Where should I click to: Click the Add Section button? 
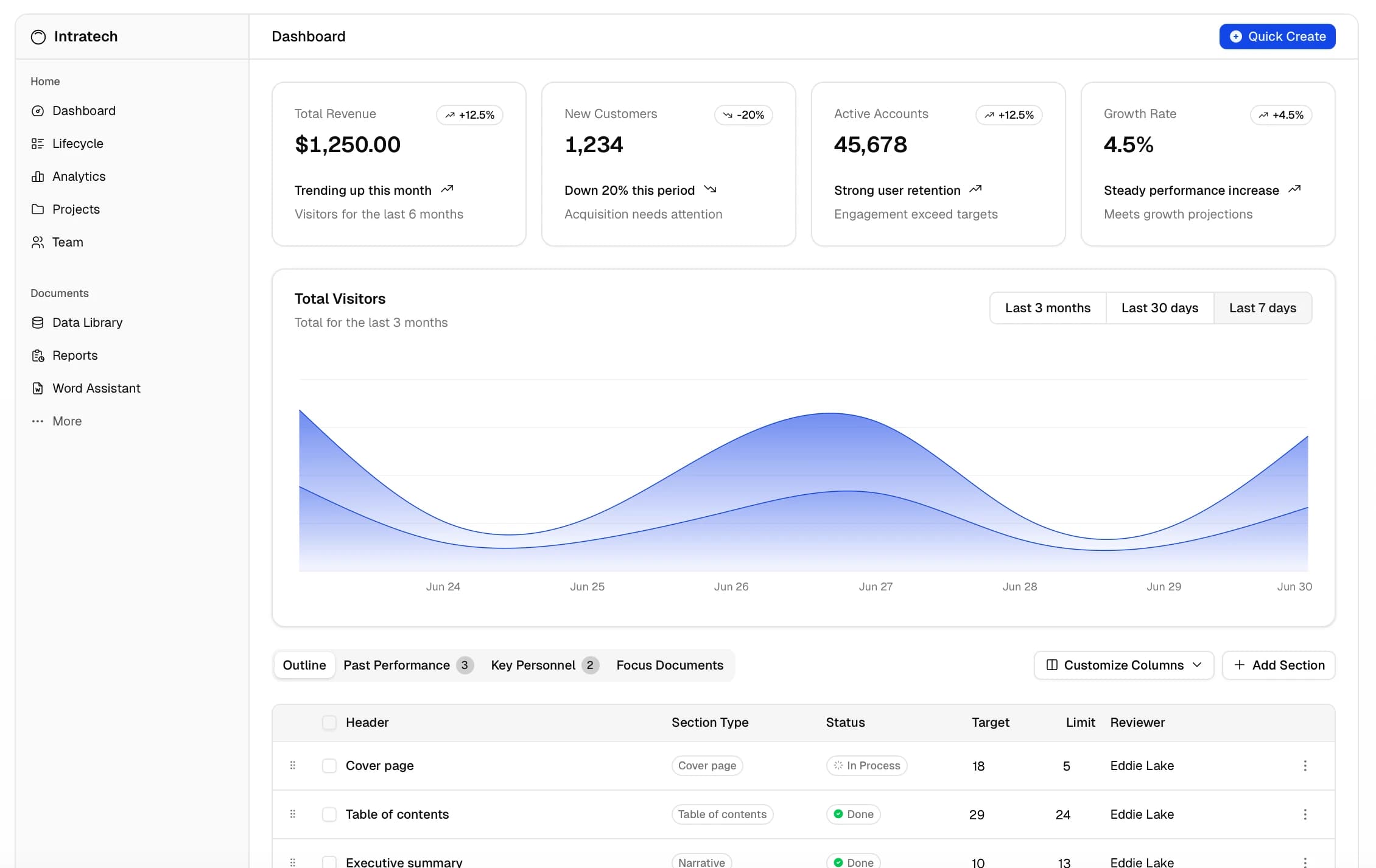coord(1278,665)
